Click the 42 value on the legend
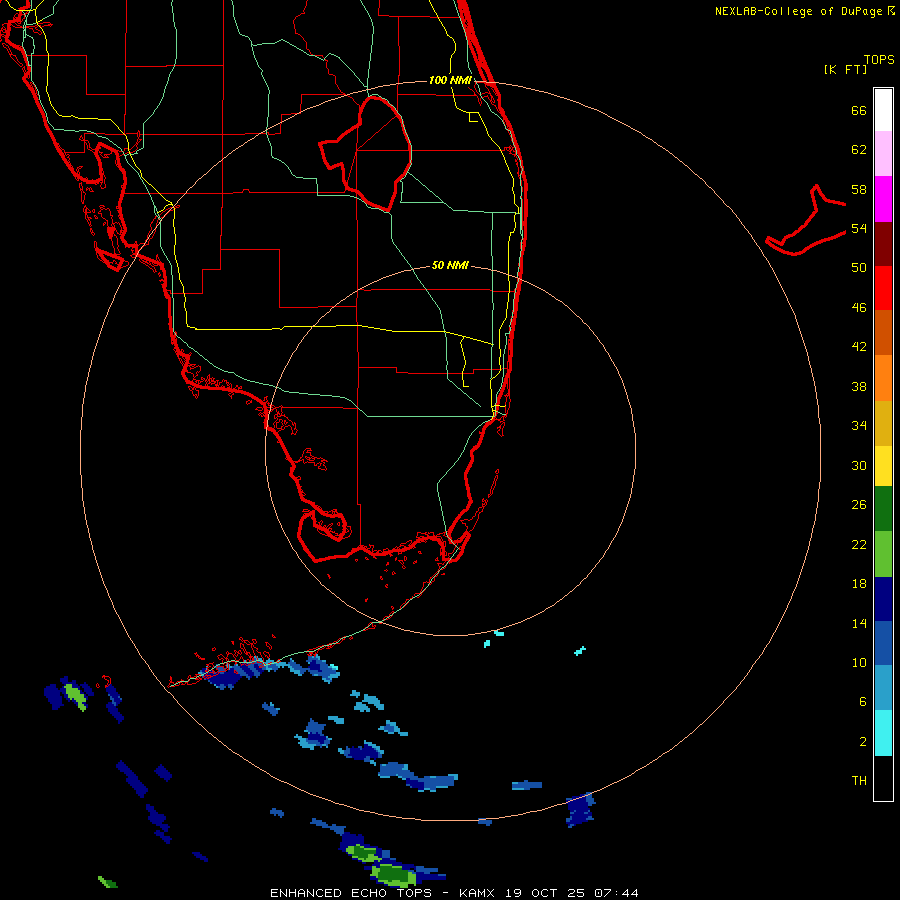The width and height of the screenshot is (900, 900). coord(859,347)
